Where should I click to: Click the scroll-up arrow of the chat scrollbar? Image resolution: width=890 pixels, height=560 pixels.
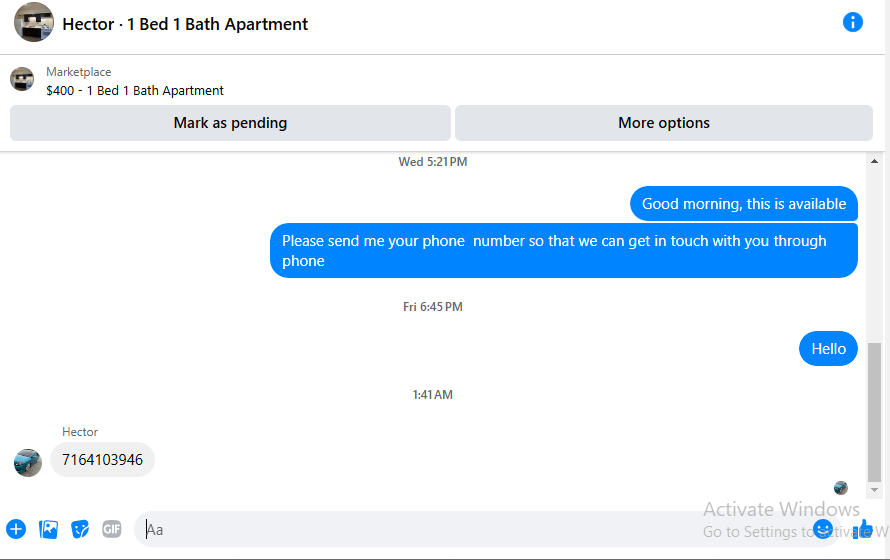click(874, 162)
